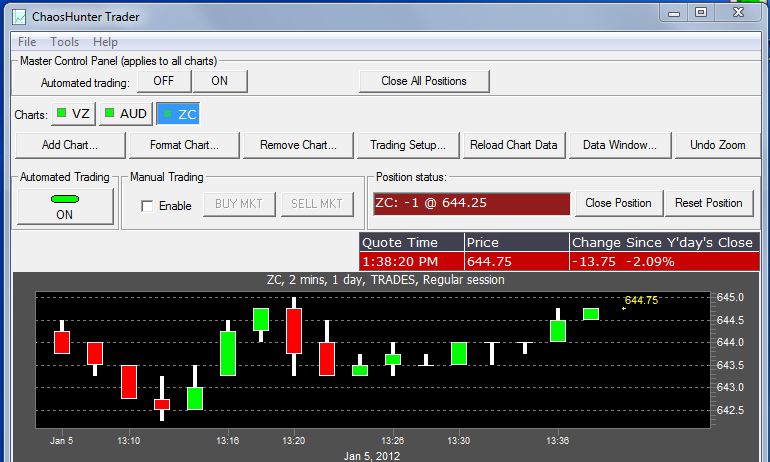Screen dimensions: 770x462
Task: Click BUY MKT button
Action: tap(239, 204)
